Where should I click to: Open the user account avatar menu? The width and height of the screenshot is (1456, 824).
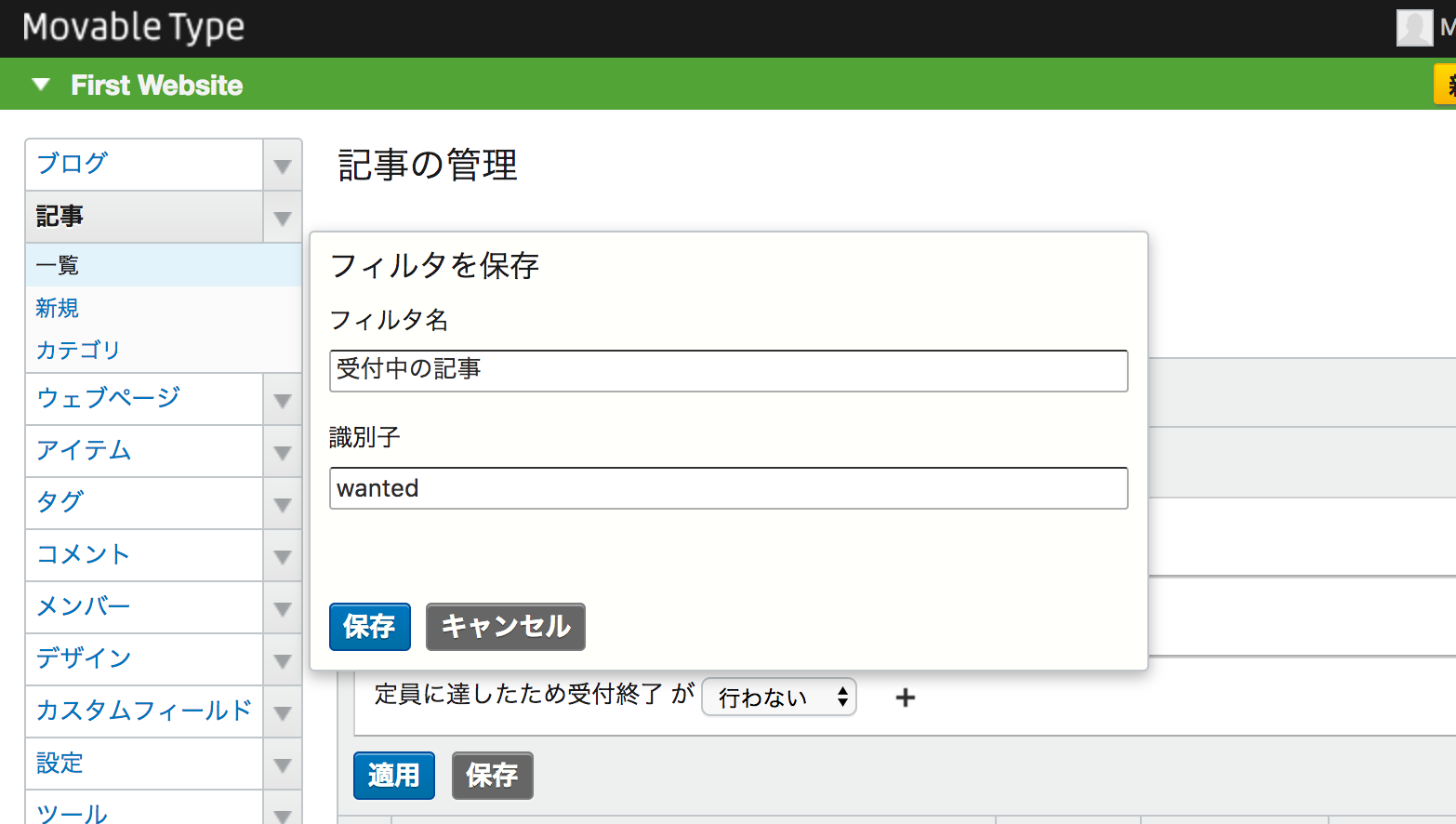click(x=1414, y=28)
